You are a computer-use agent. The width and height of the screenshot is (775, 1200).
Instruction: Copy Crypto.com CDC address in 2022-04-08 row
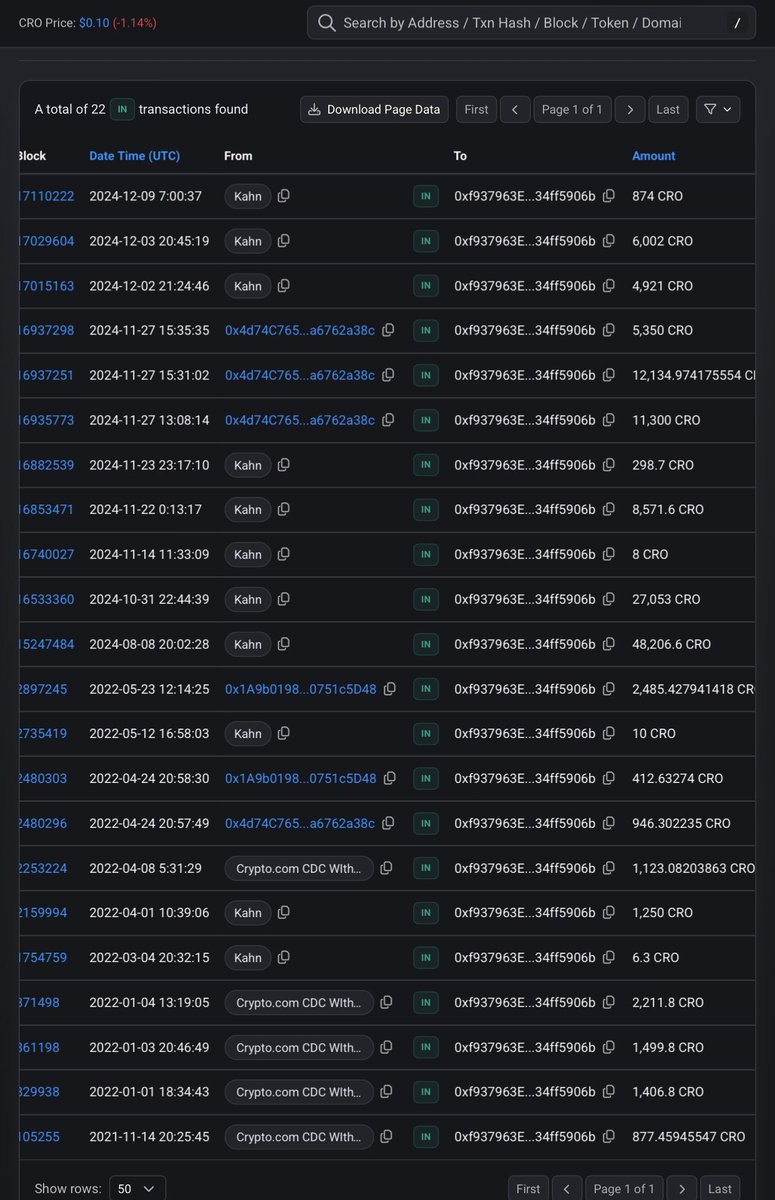(387, 868)
